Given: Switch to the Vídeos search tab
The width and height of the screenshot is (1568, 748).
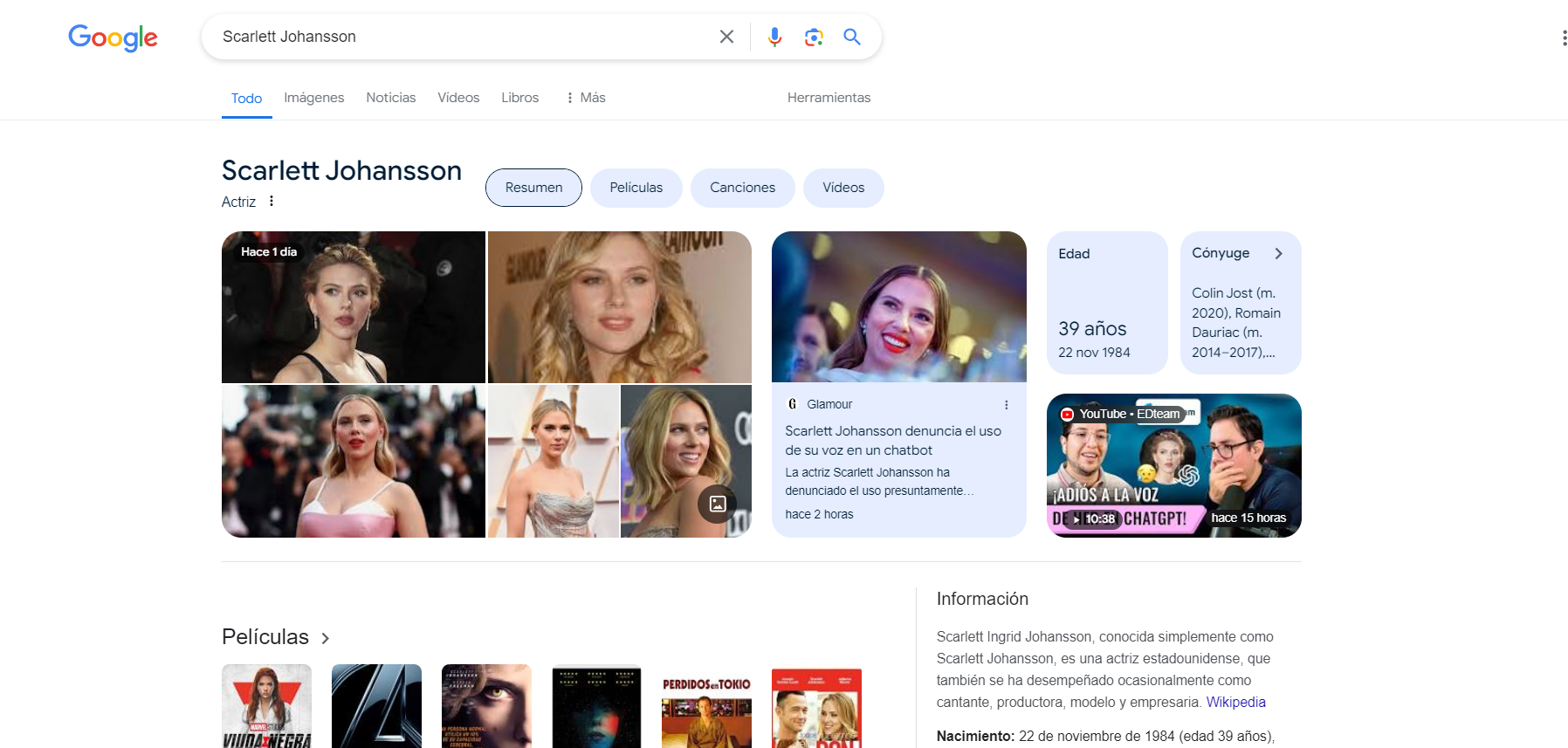Looking at the screenshot, I should pos(458,98).
